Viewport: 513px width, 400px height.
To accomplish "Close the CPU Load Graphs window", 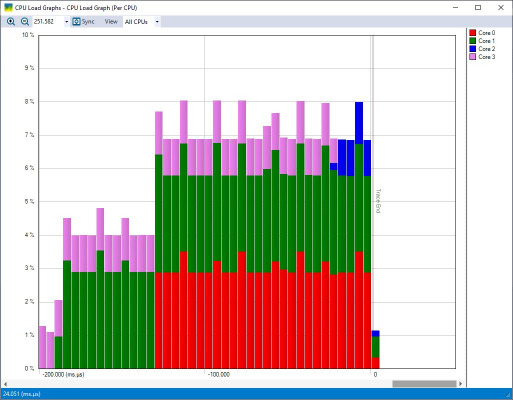I will tap(501, 7).
